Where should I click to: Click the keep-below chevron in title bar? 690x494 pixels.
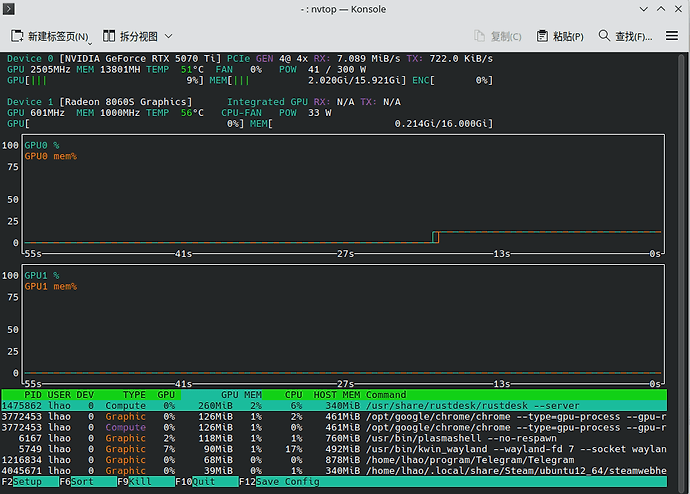coord(644,9)
